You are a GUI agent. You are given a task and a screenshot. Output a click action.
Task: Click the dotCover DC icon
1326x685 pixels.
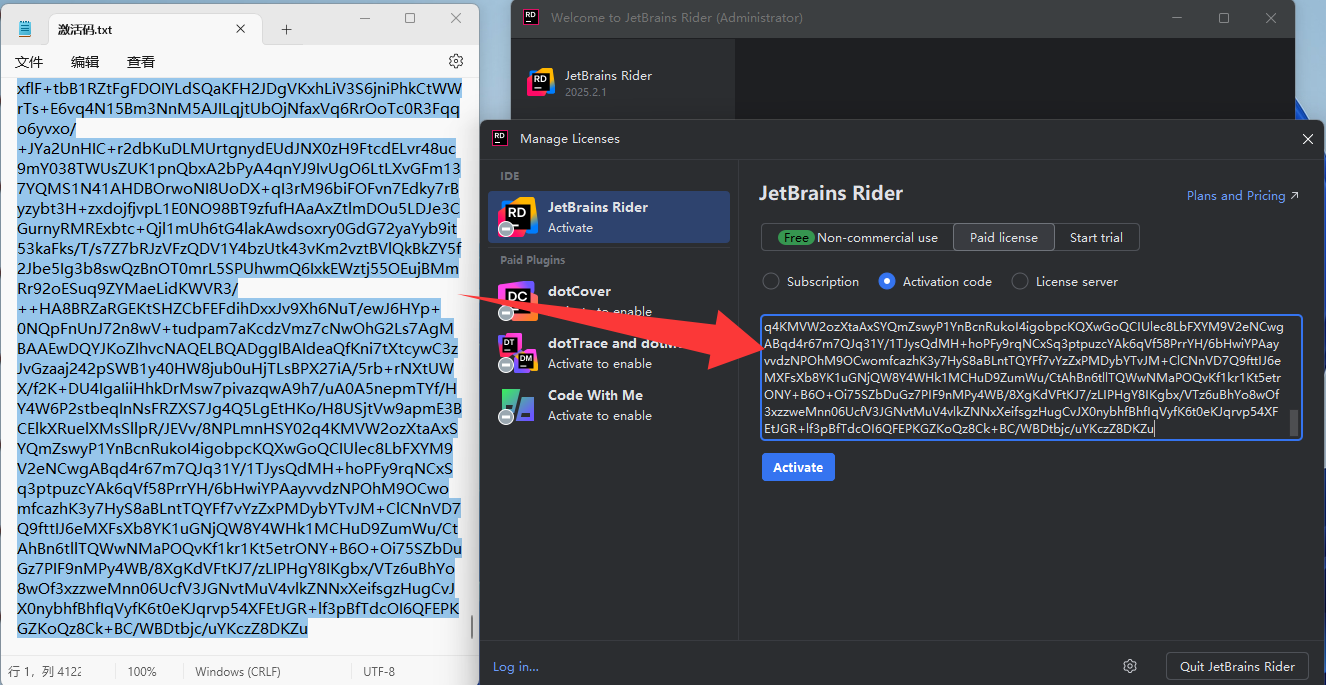pos(517,300)
